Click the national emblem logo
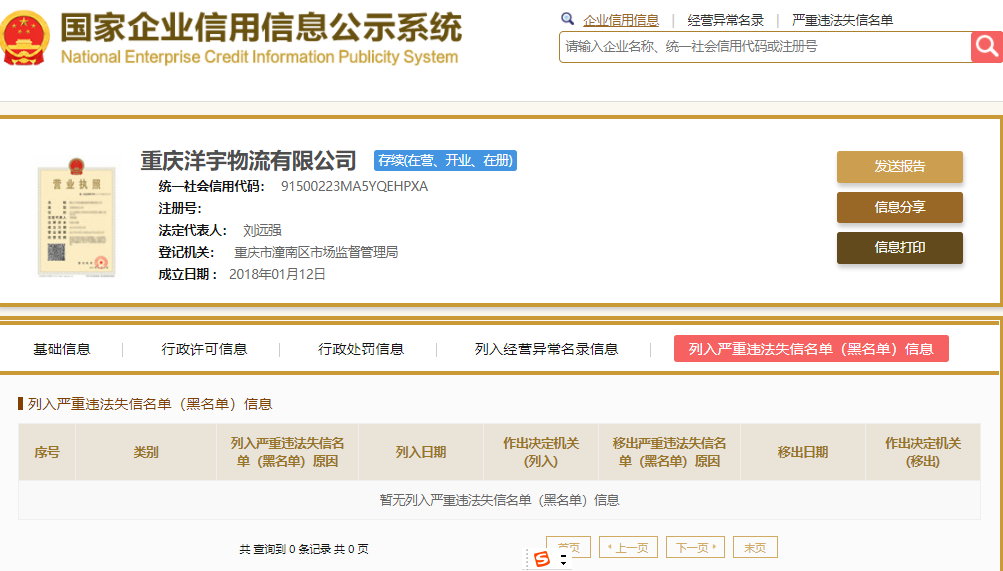 [x=24, y=38]
